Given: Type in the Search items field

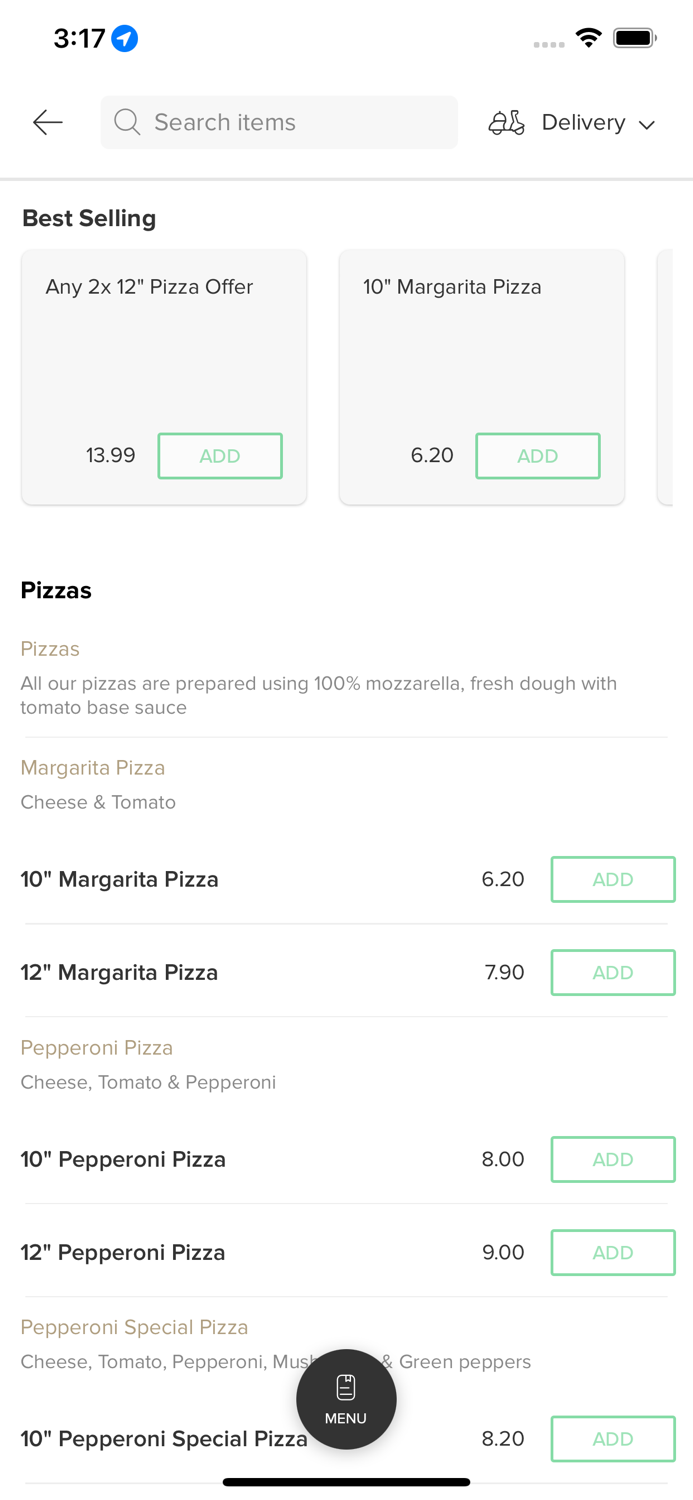Looking at the screenshot, I should click(x=290, y=122).
